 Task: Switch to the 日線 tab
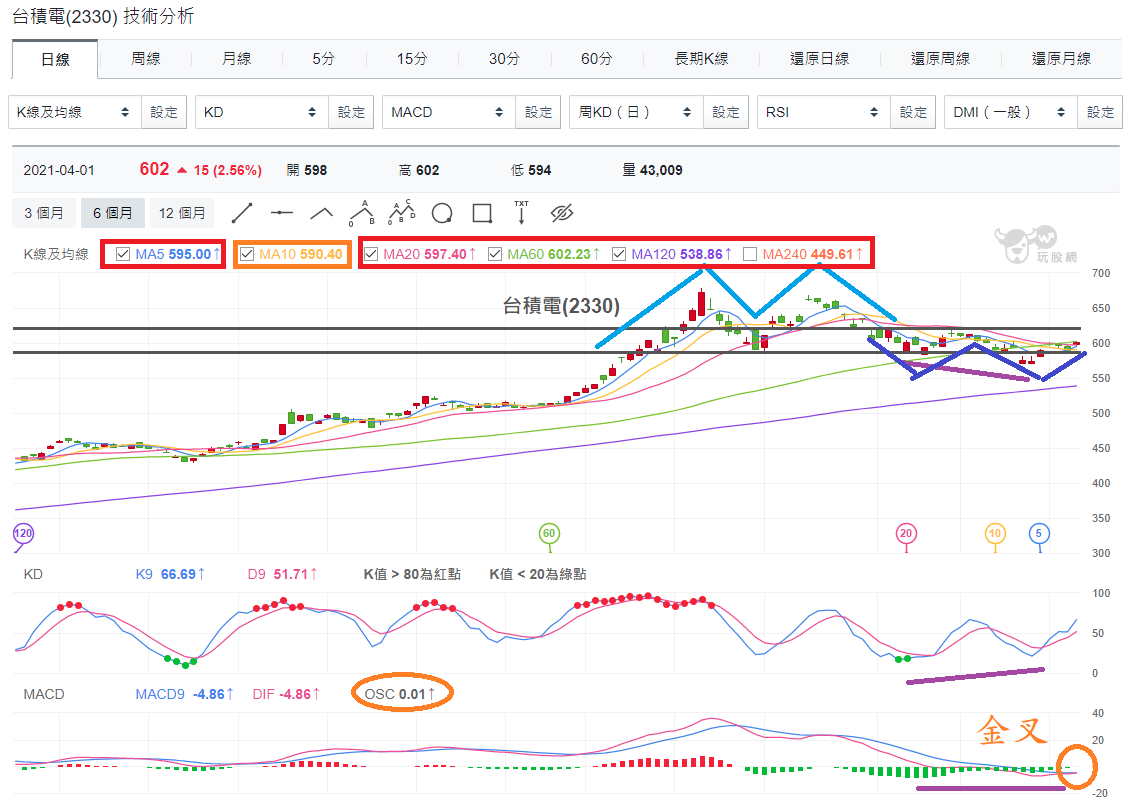(55, 59)
